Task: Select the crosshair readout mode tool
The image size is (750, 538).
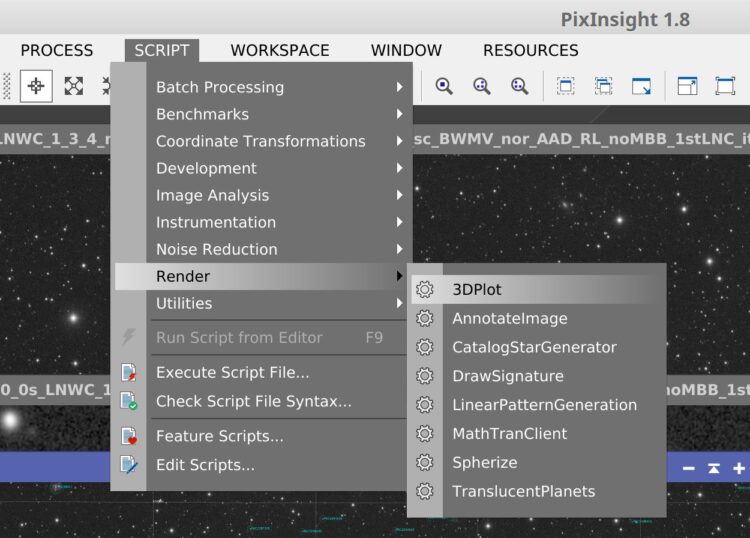Action: 36,86
